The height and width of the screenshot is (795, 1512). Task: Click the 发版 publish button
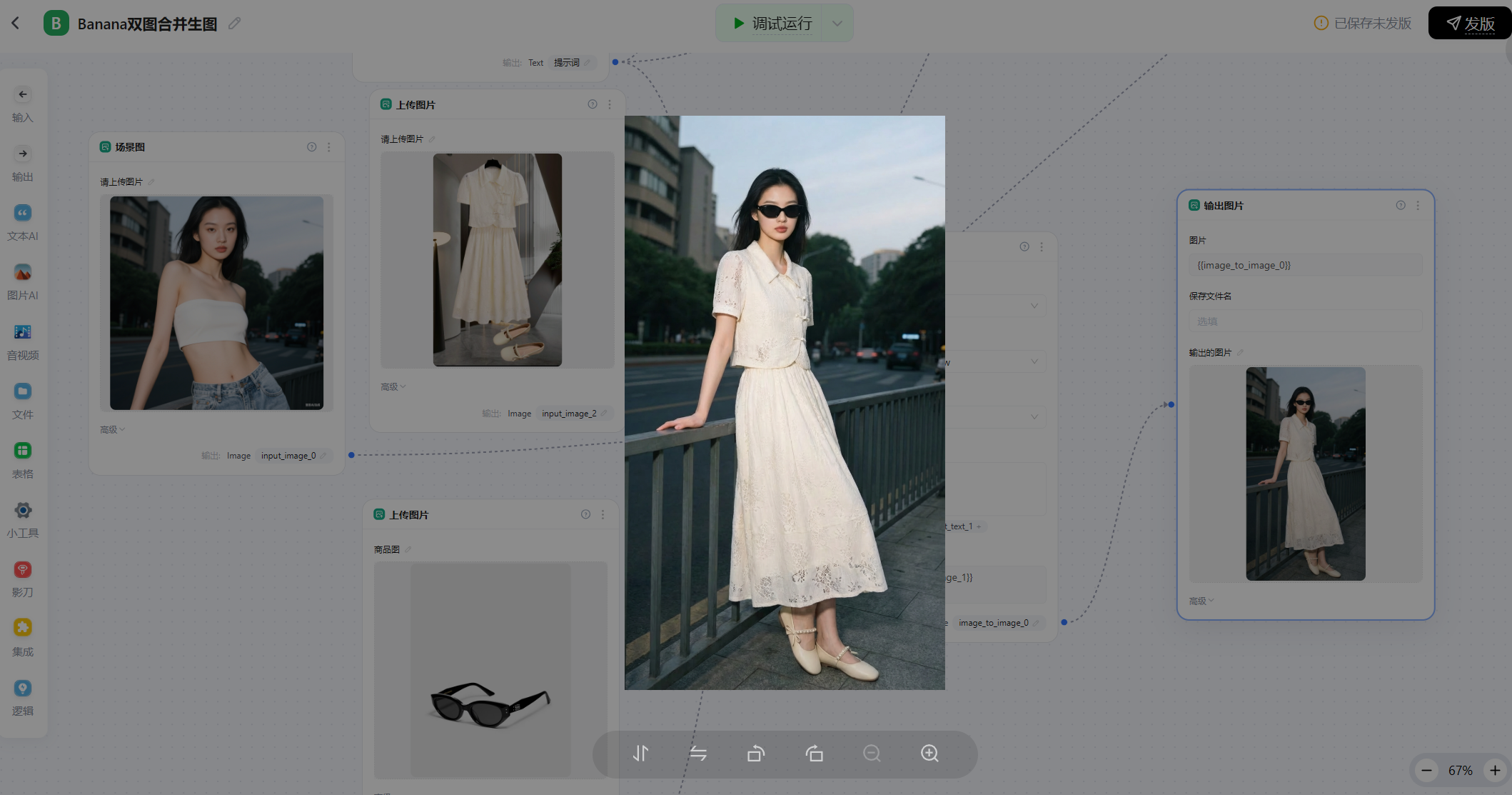click(x=1470, y=24)
